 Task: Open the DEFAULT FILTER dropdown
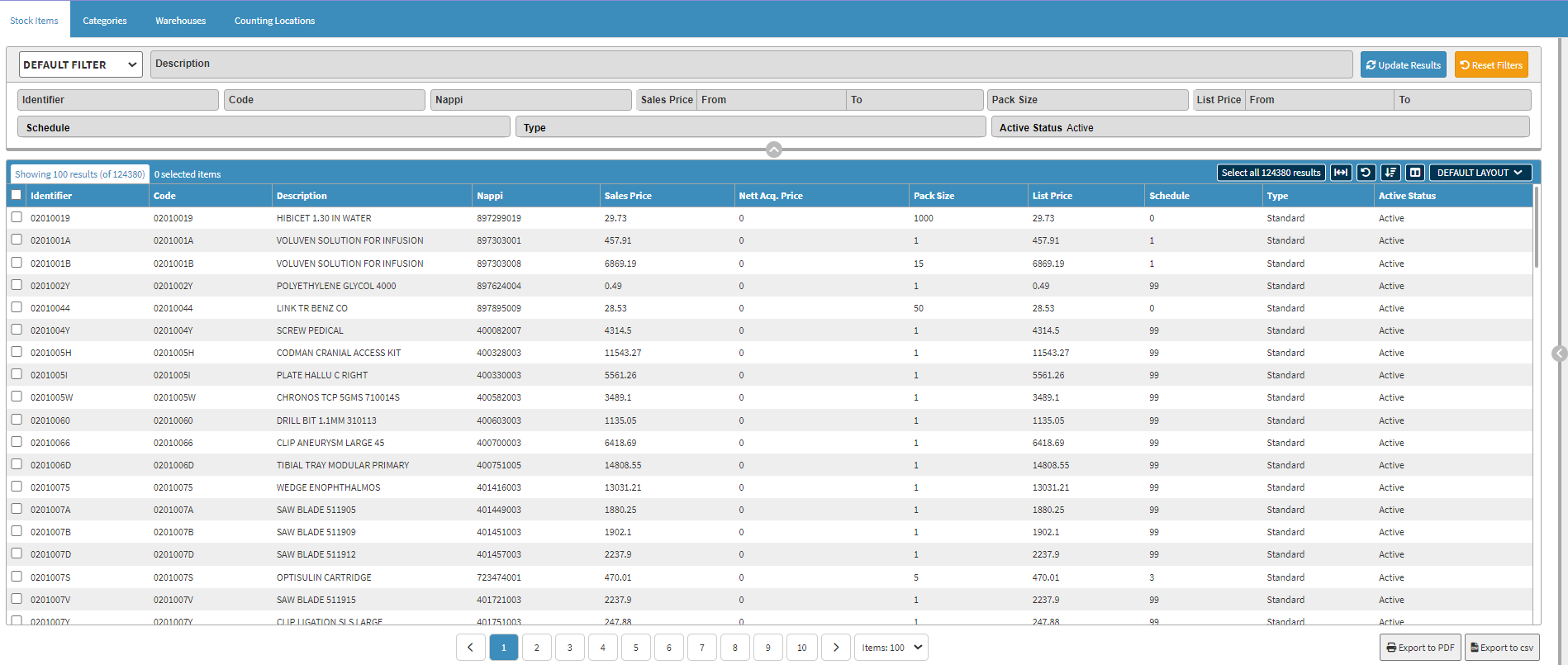pyautogui.click(x=80, y=64)
